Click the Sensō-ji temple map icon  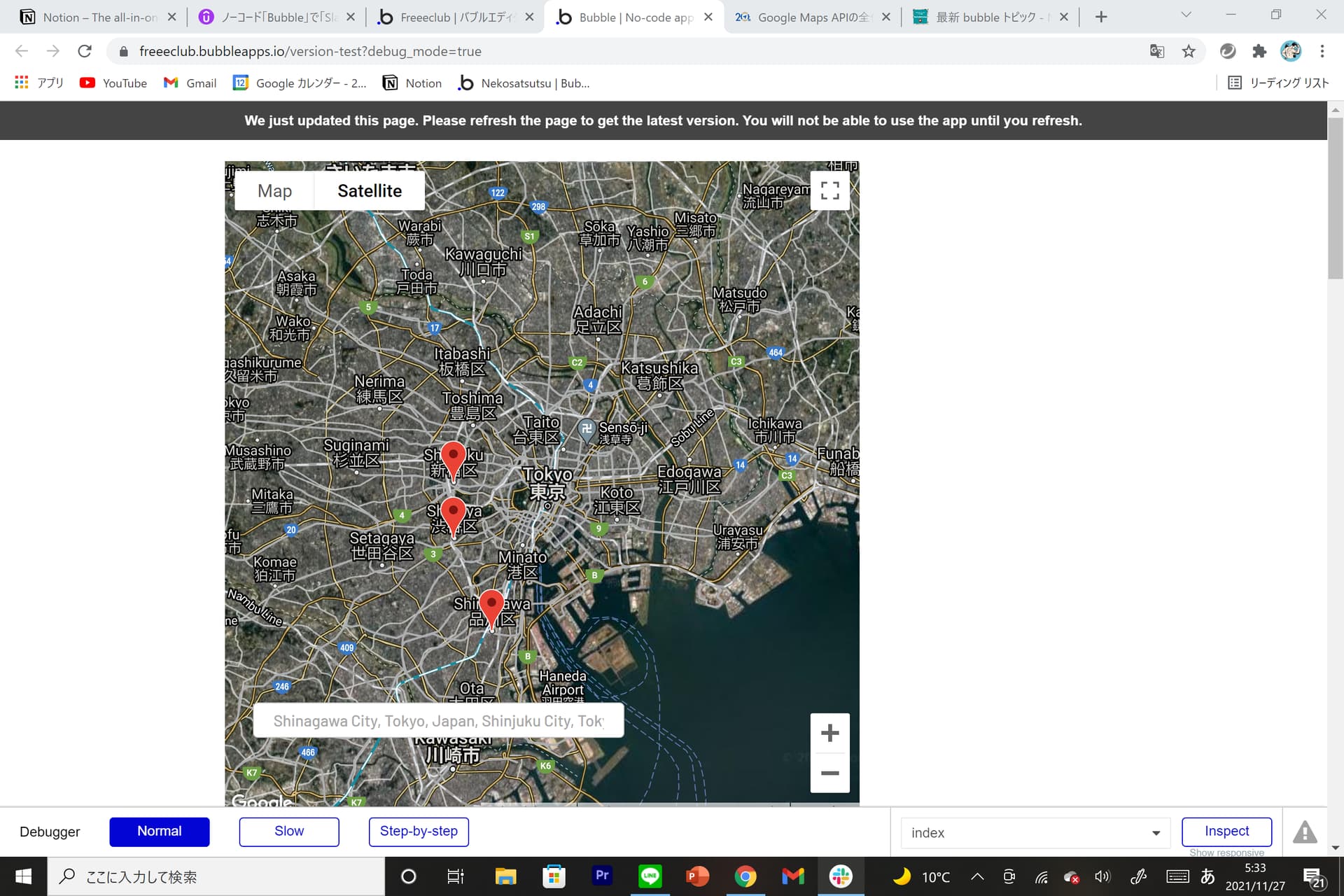[587, 429]
